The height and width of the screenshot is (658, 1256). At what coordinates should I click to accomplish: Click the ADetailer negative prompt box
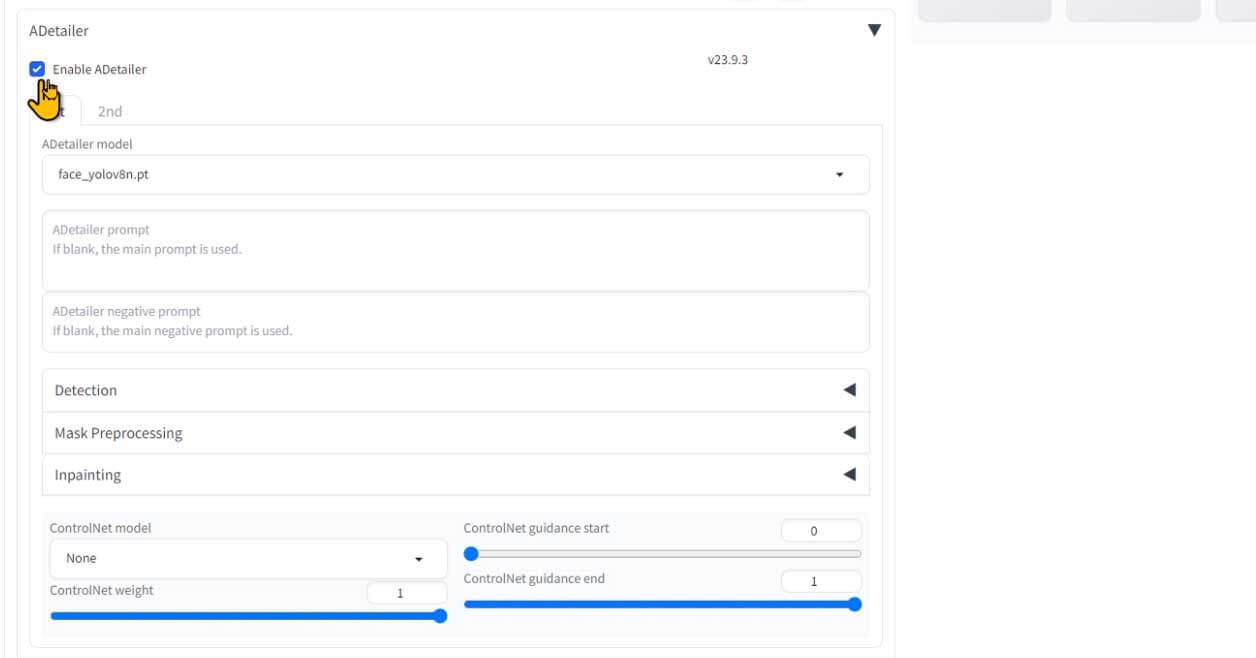455,322
